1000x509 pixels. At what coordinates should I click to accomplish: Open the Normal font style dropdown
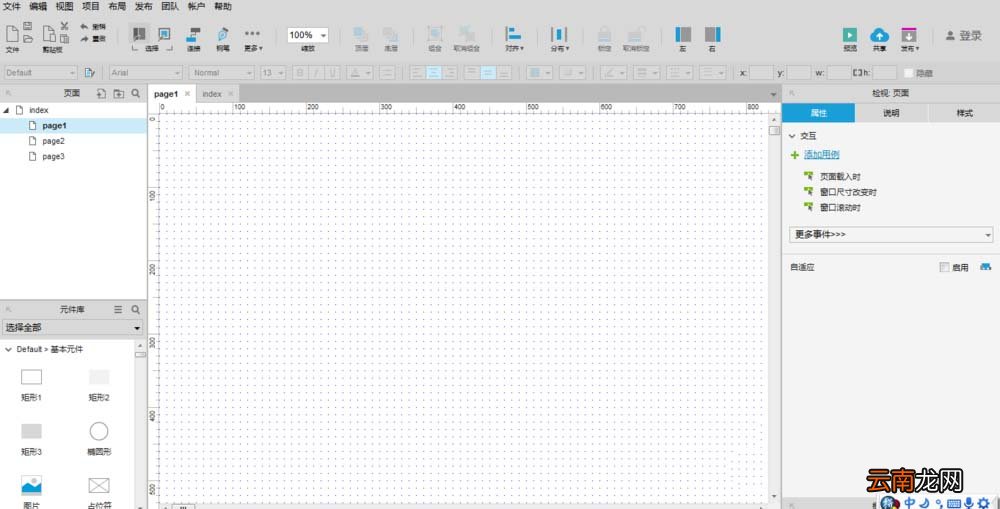pos(223,73)
